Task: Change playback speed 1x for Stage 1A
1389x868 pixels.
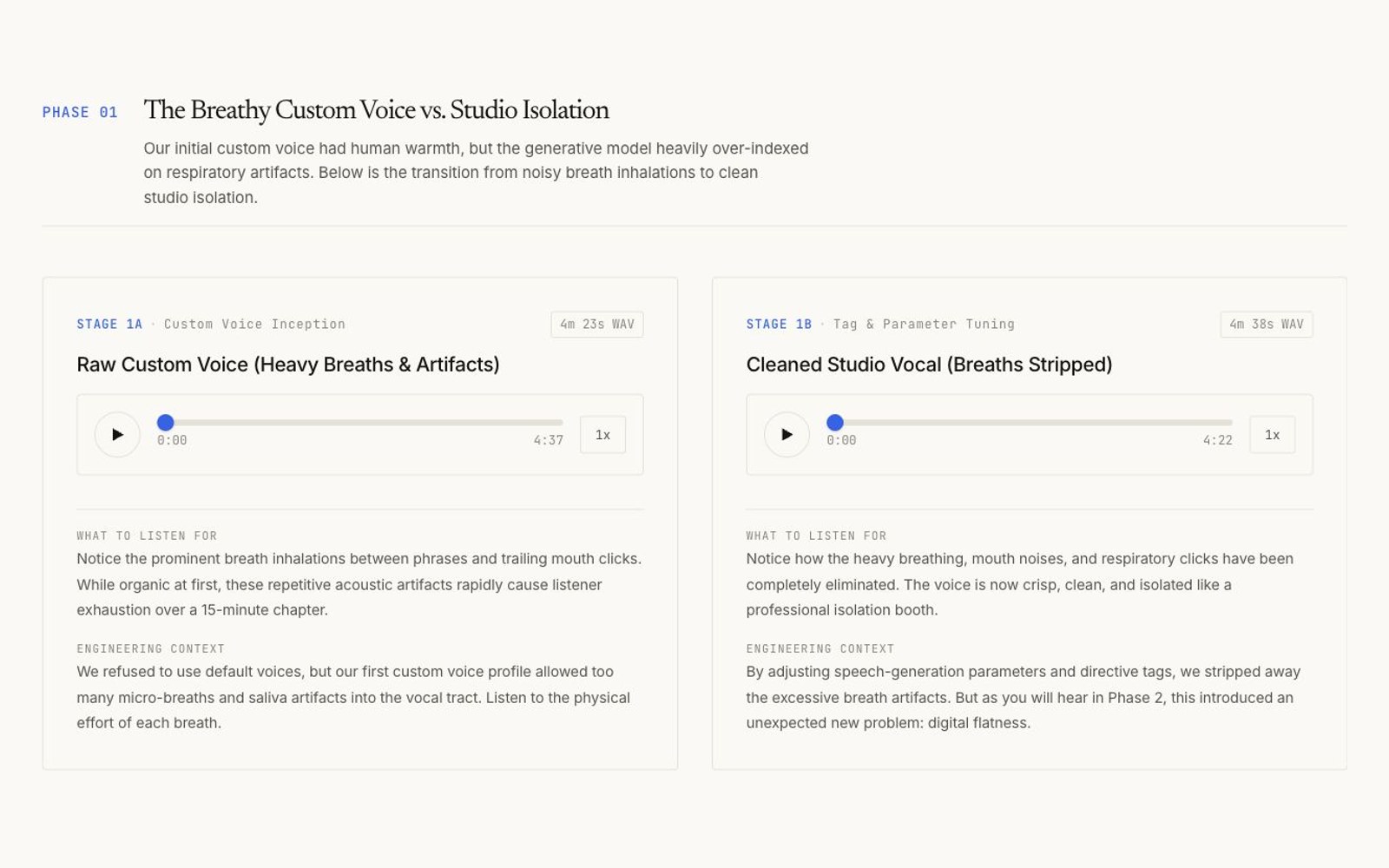Action: 602,435
